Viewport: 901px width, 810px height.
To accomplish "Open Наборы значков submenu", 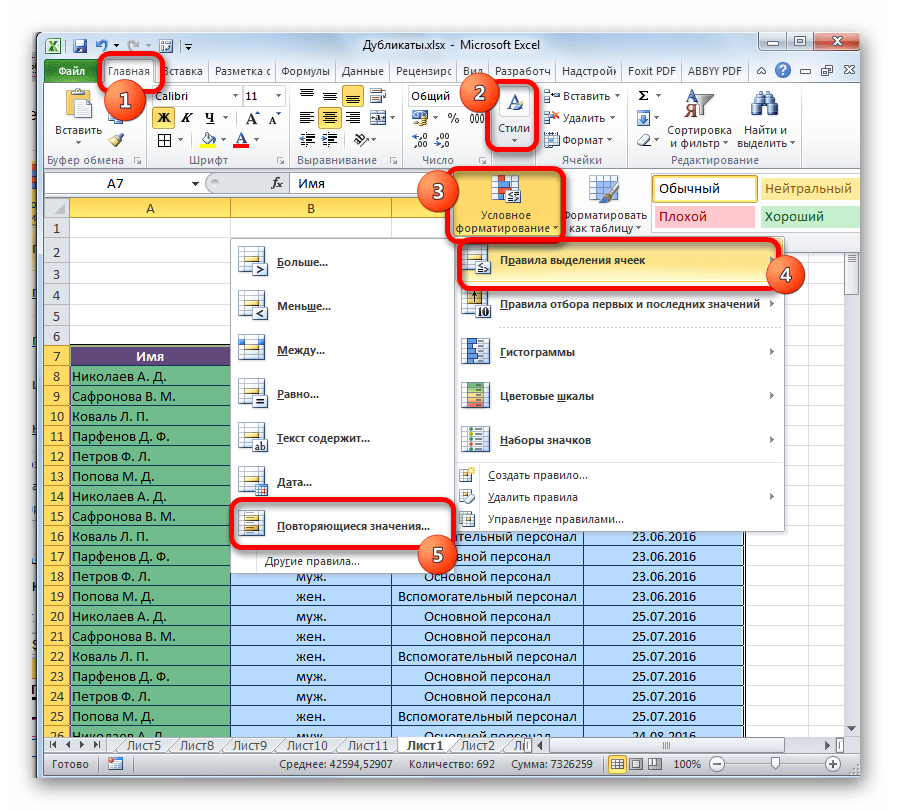I will click(x=621, y=441).
